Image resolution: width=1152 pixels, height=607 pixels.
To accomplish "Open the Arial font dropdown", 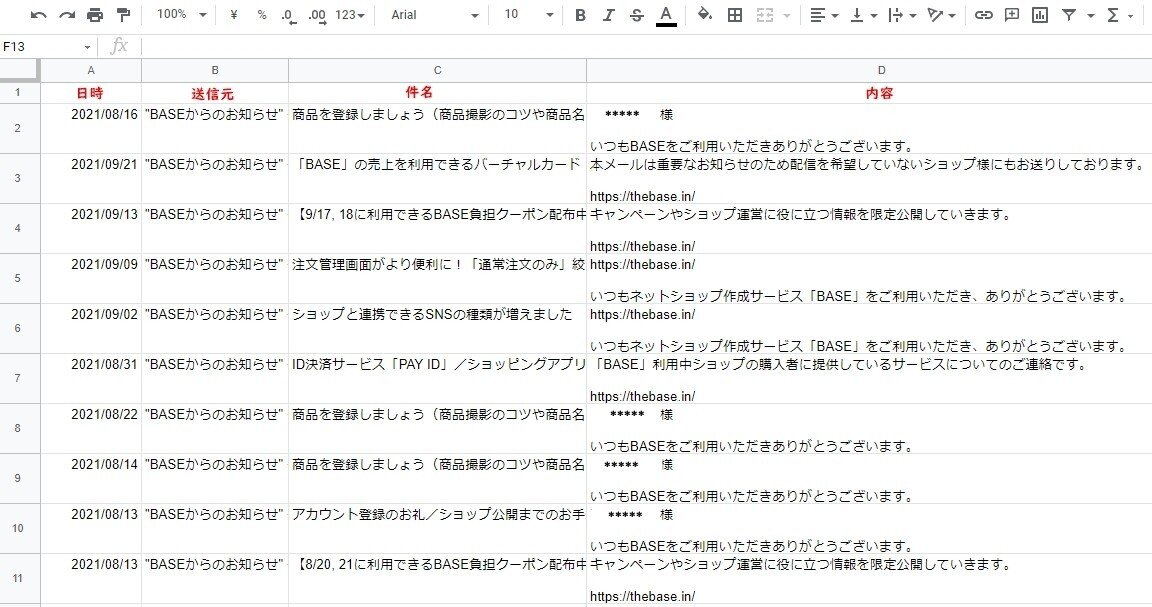I will point(430,15).
